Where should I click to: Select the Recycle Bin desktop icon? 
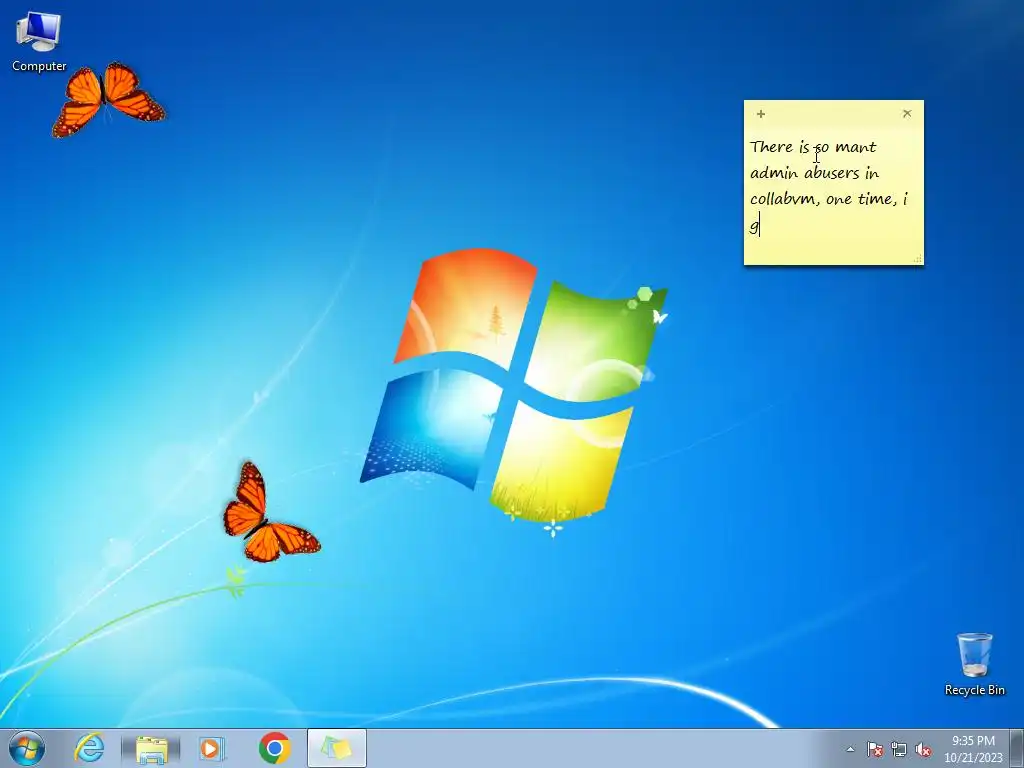[974, 664]
